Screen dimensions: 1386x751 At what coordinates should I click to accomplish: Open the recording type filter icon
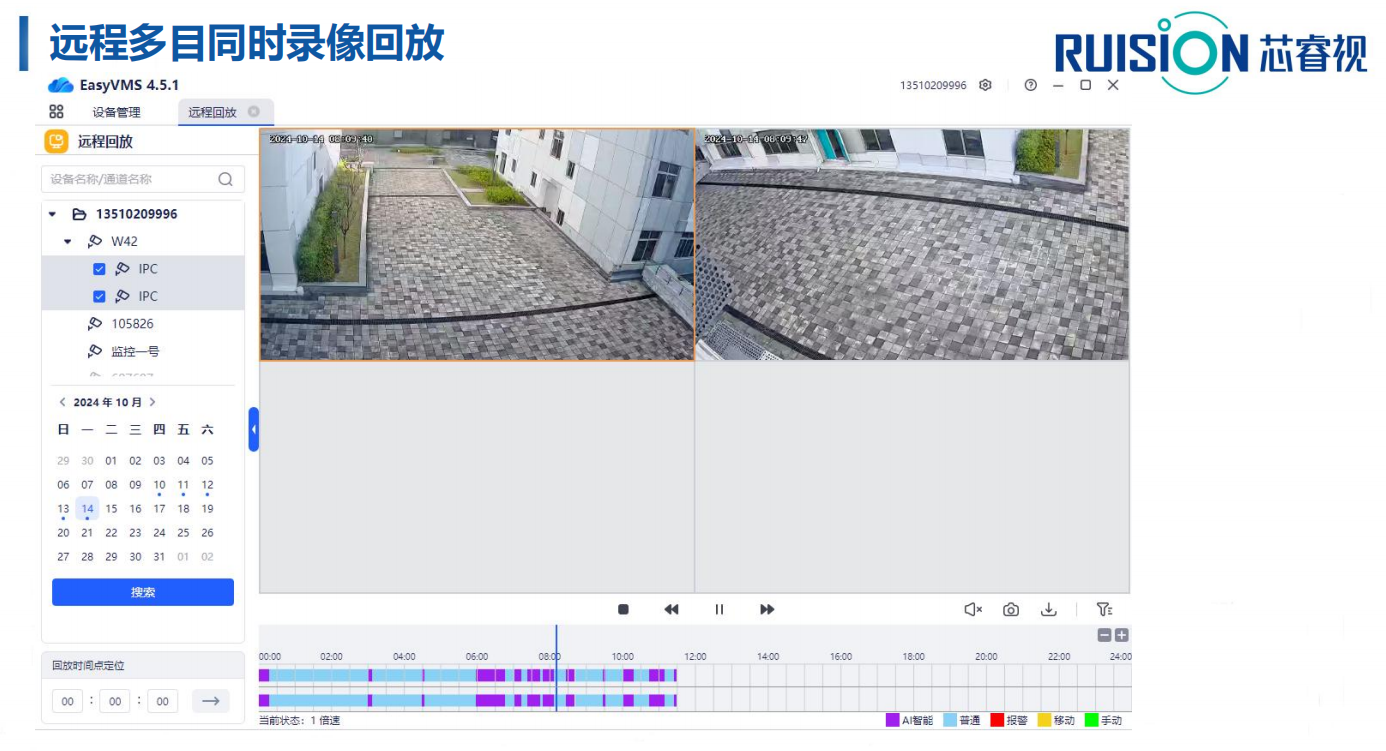pos(1104,609)
